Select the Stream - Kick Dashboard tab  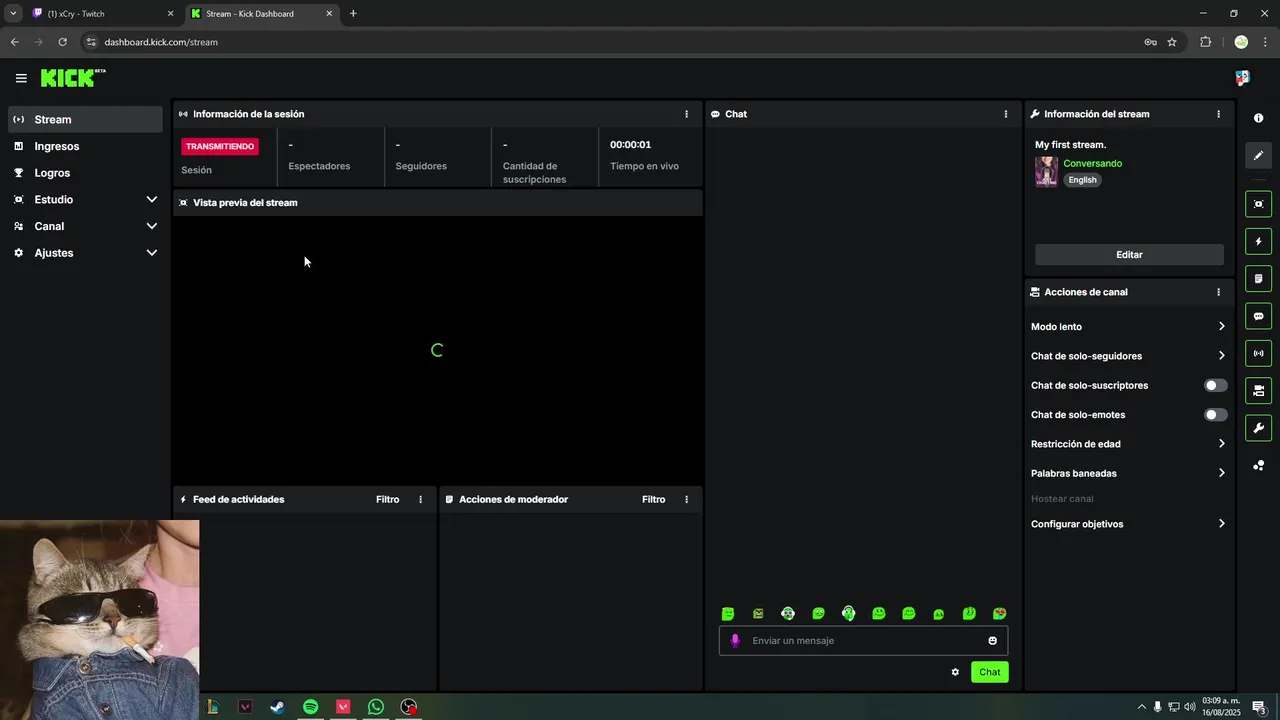pos(262,14)
